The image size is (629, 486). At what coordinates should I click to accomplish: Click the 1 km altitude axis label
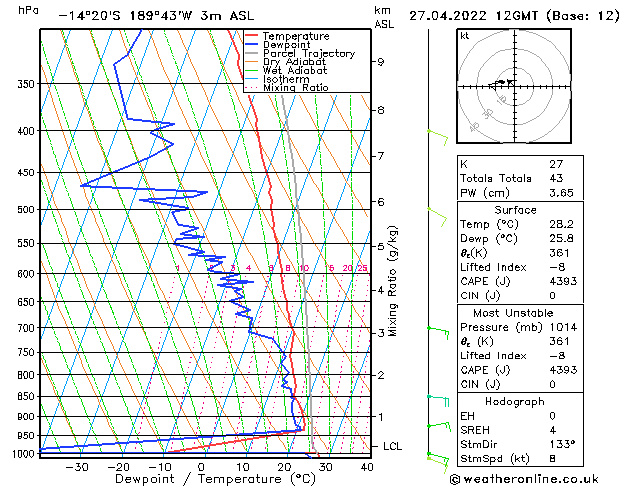[381, 417]
